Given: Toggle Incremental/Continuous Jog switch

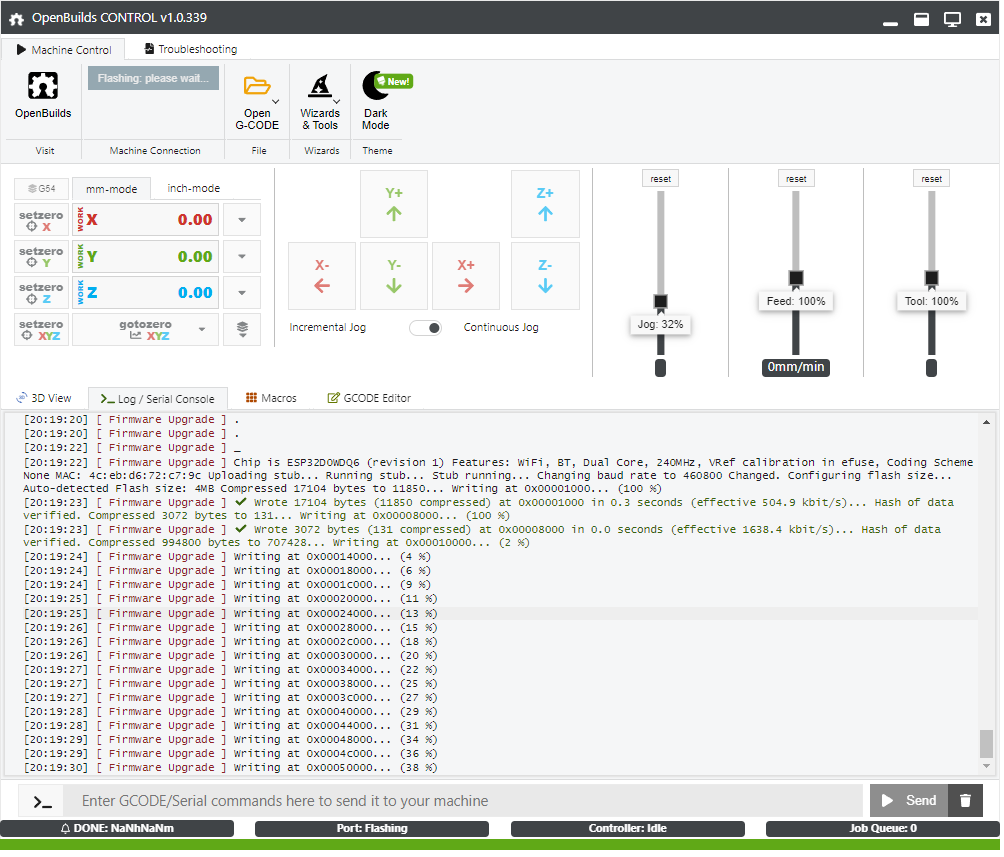Looking at the screenshot, I should [426, 328].
